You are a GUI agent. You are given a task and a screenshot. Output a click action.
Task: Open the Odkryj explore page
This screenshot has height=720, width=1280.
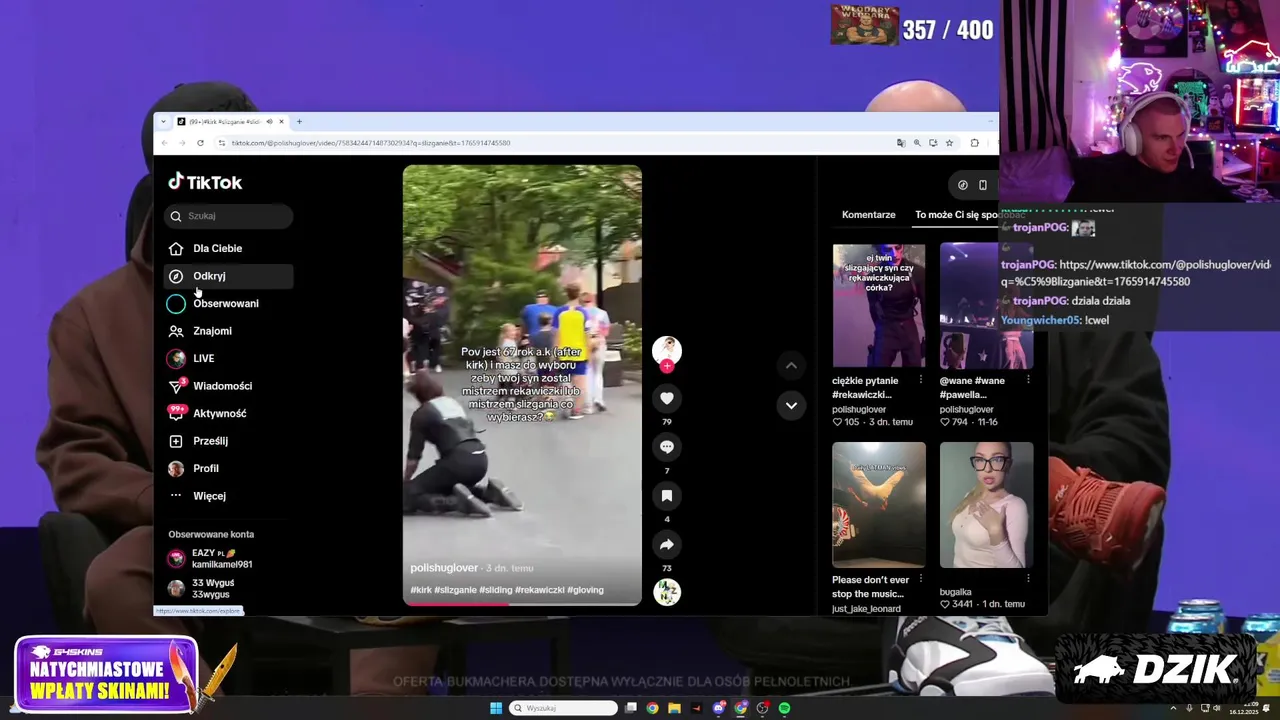(228, 276)
